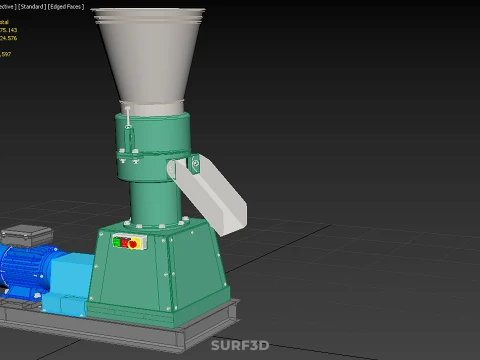Click the statistics value ending 75.143

[x=8, y=30]
